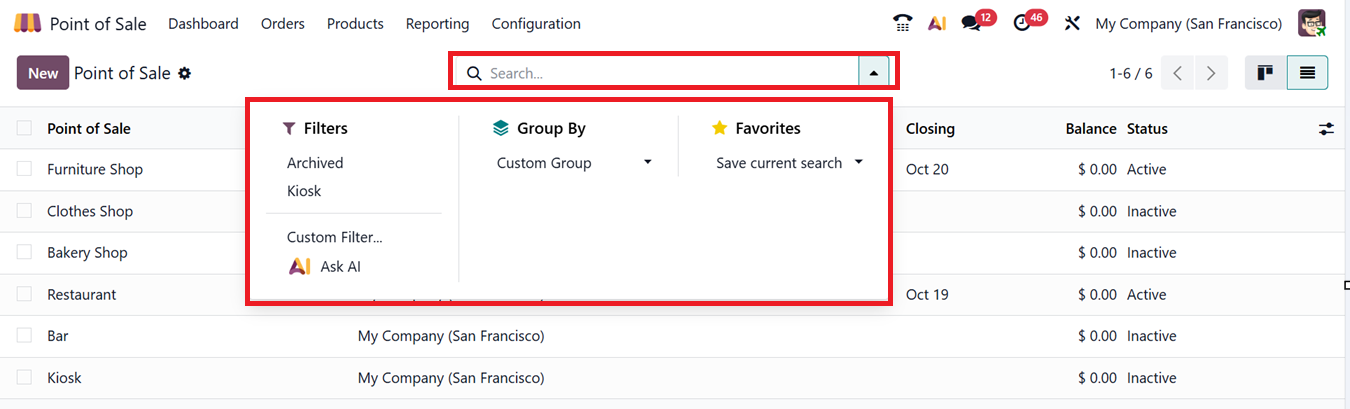Select the Archived filter

pyautogui.click(x=315, y=163)
